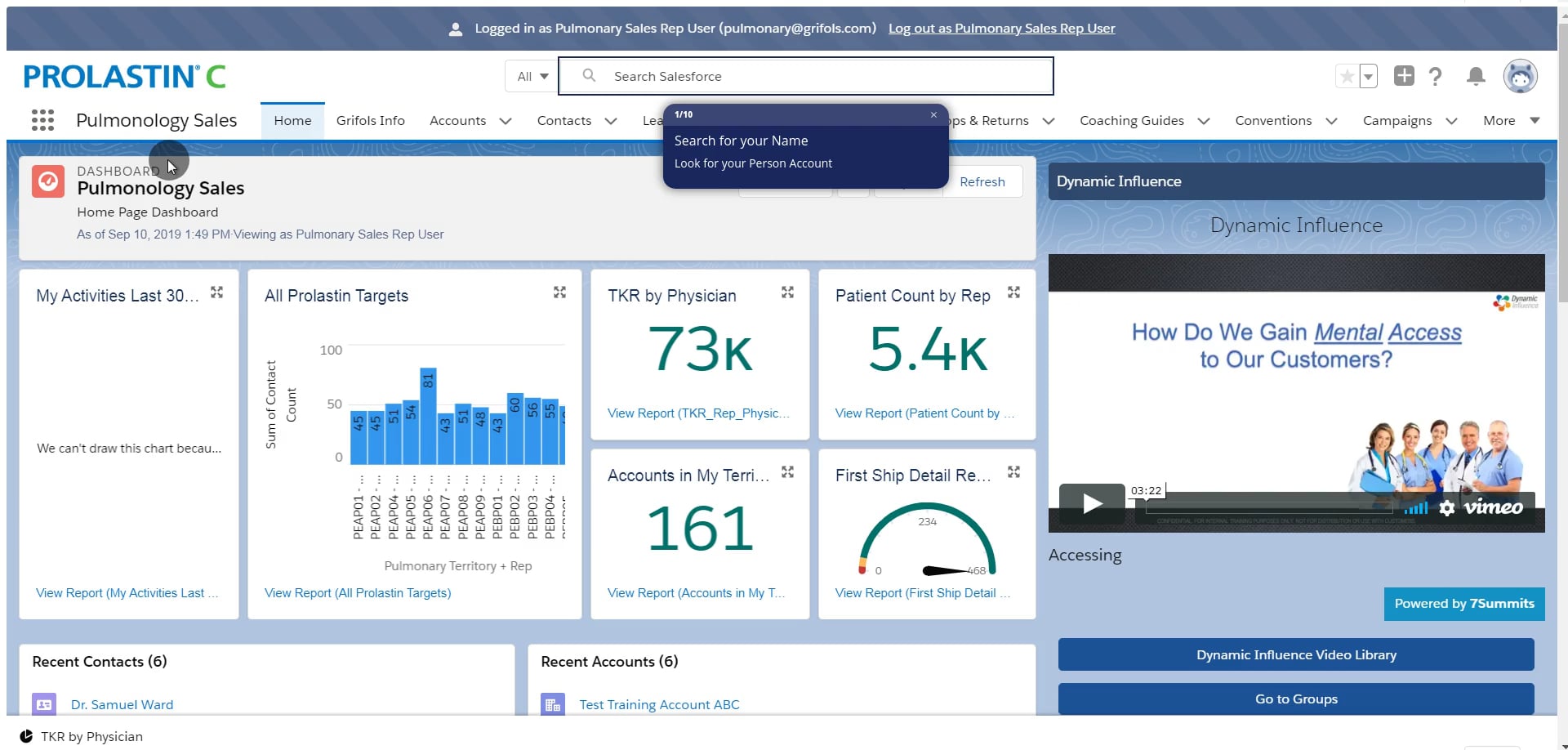This screenshot has height=750, width=1568.
Task: Expand the TKR by Physician widget
Action: tap(787, 292)
